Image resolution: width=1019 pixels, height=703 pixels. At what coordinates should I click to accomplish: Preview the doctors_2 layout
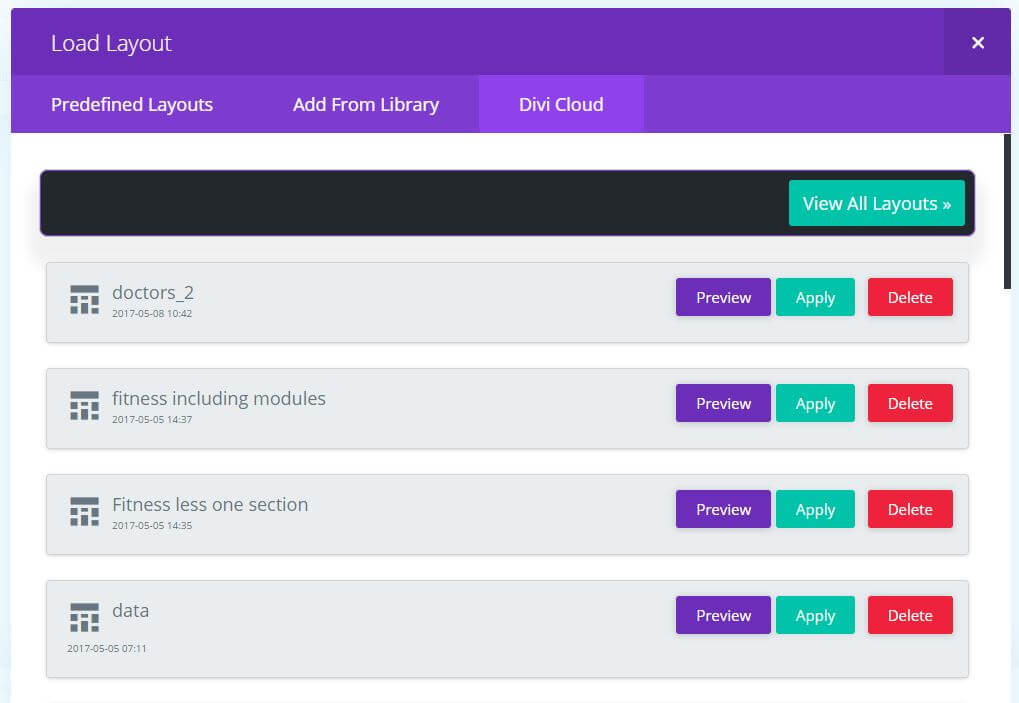723,297
